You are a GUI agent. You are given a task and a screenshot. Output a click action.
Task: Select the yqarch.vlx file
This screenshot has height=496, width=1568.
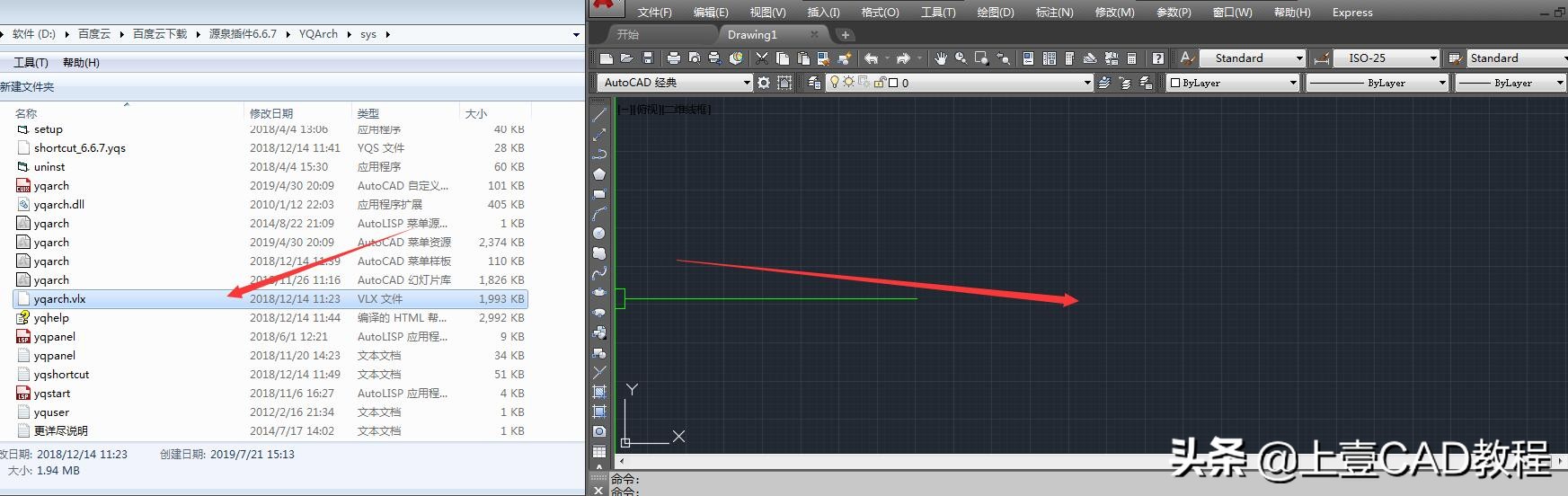tap(59, 299)
